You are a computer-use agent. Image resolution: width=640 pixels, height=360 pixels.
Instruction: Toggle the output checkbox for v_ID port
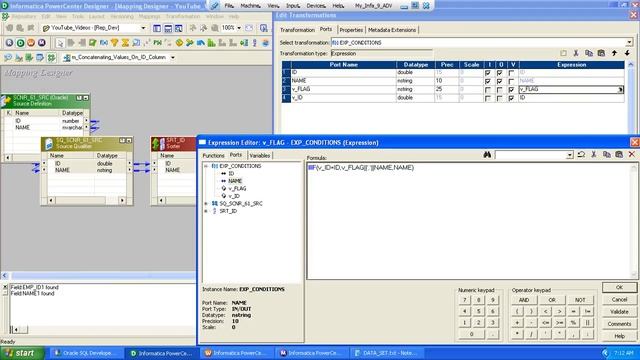coord(500,98)
